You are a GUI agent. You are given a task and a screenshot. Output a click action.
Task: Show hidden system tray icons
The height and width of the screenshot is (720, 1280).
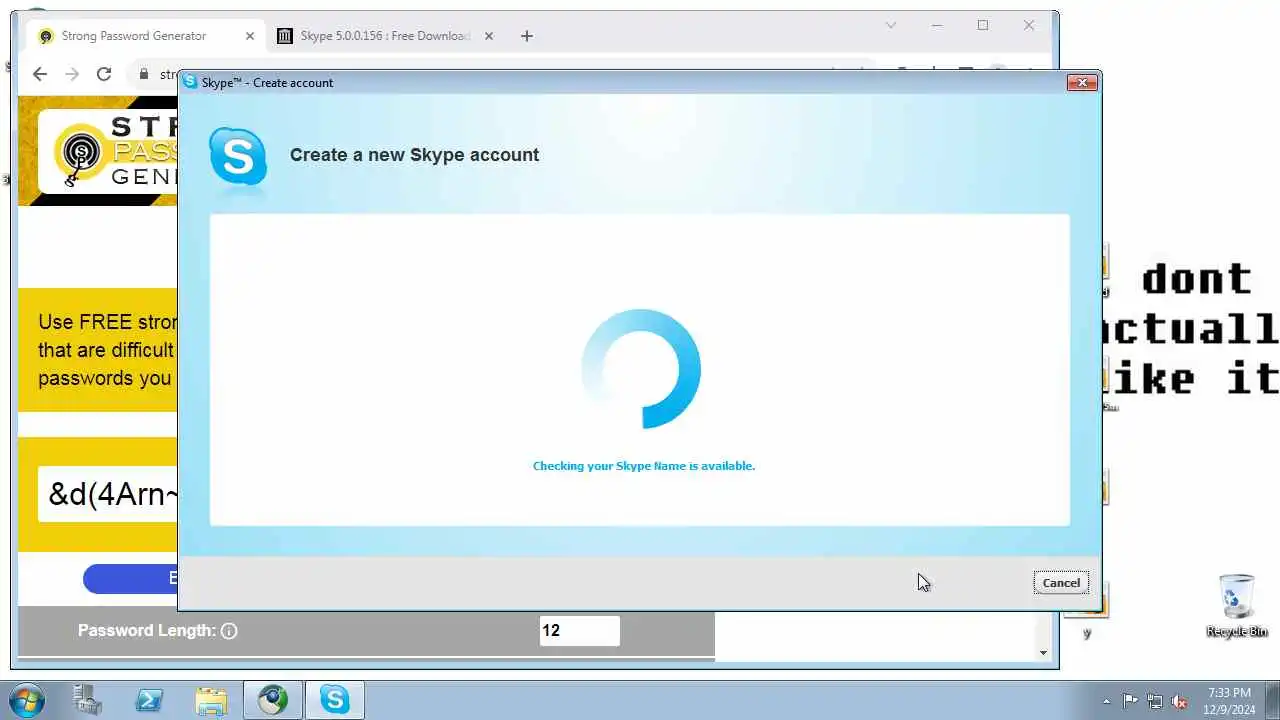tap(1106, 701)
